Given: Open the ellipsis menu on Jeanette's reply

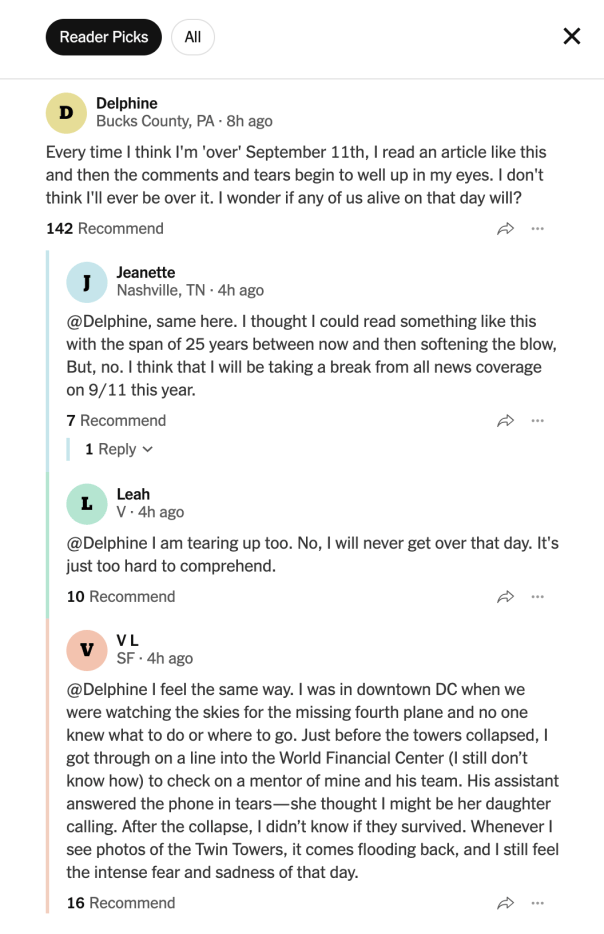Looking at the screenshot, I should coord(537,421).
